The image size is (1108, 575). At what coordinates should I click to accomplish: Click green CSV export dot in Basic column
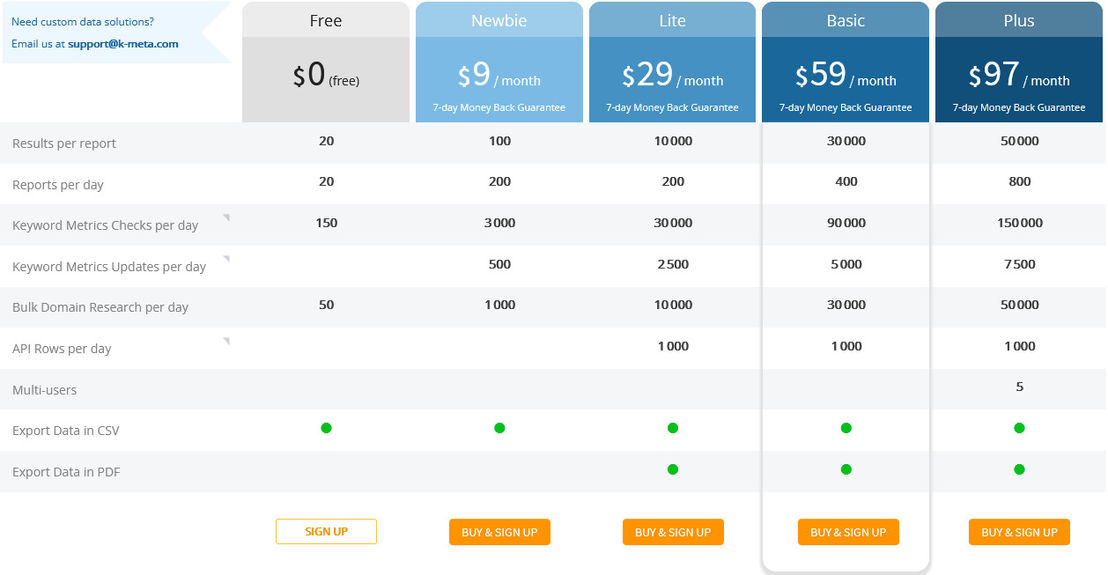[x=846, y=427]
